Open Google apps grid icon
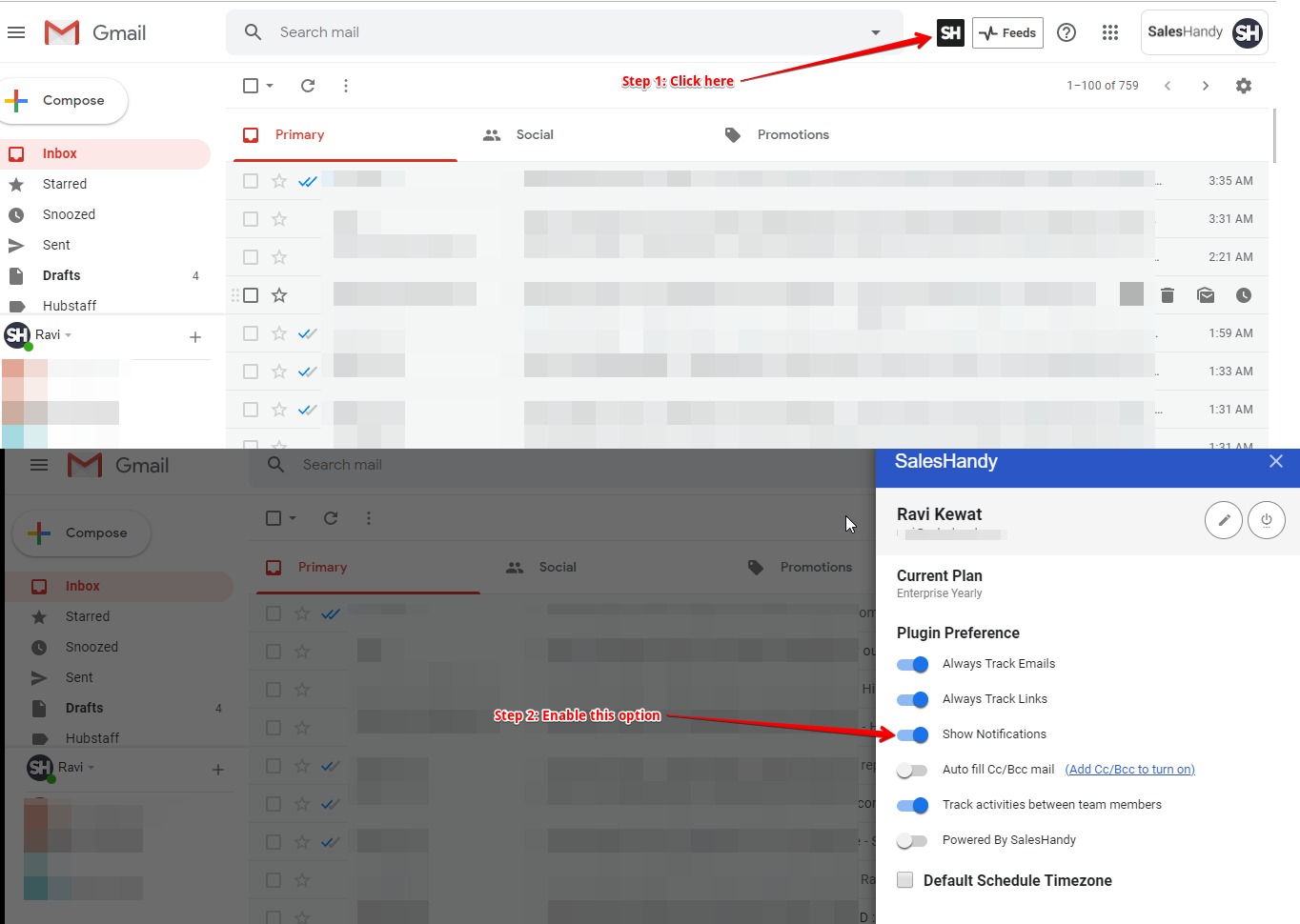Screen dimensions: 1300x924 1110,32
